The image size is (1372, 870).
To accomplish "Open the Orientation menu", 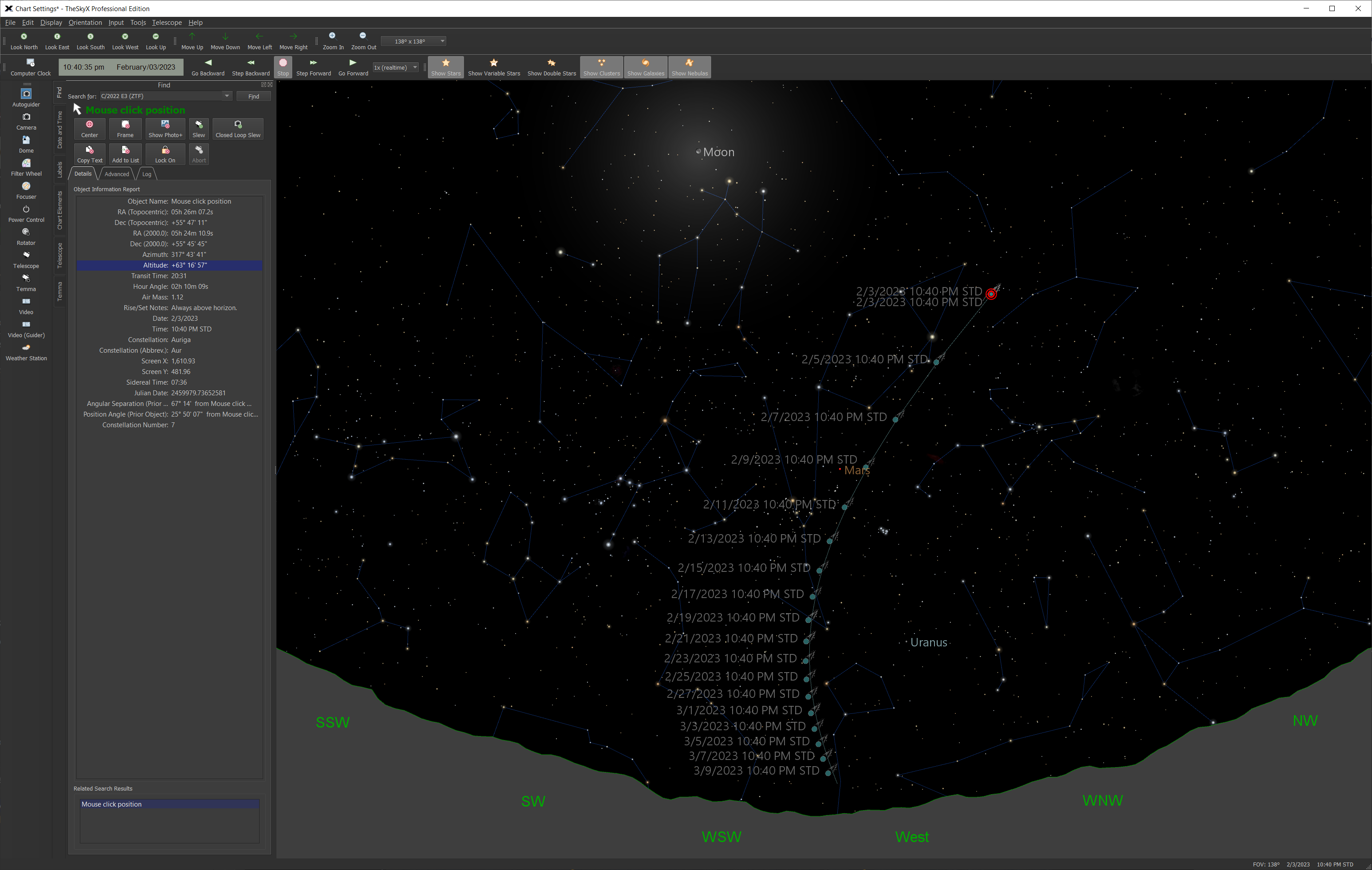I will (85, 22).
